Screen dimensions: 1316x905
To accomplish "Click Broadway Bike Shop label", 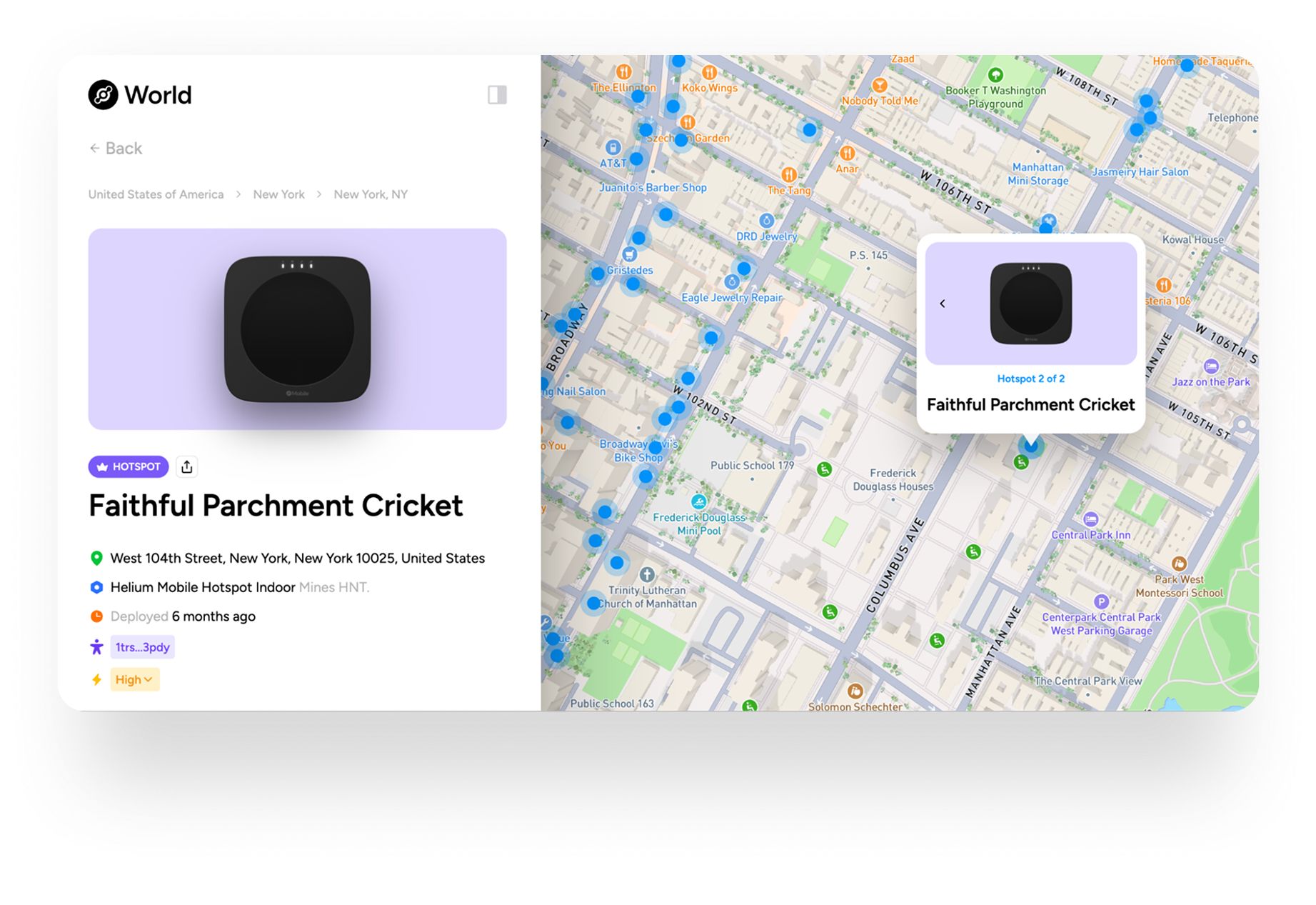I will (x=638, y=451).
